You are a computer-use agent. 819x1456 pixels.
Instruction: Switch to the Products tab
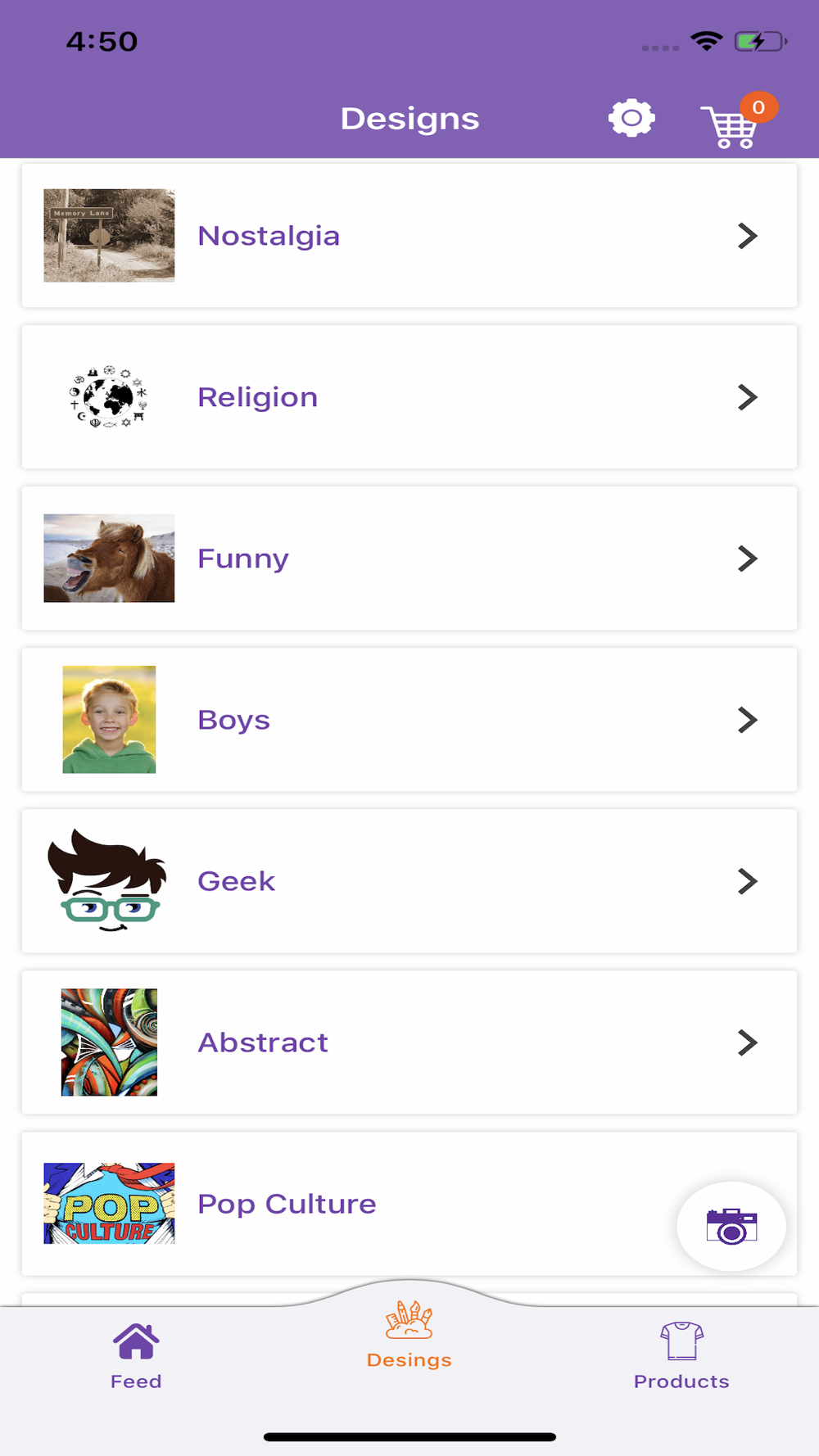tap(681, 1381)
